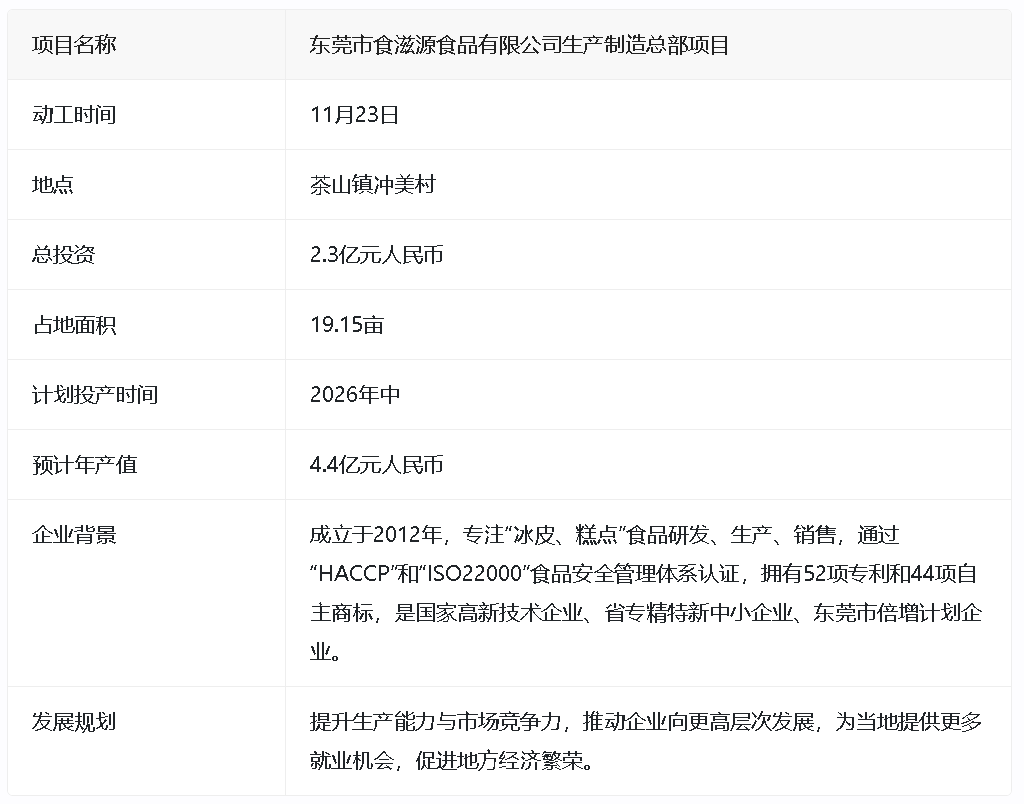The width and height of the screenshot is (1024, 804).
Task: Click the 项目名称 header cell
Action: (74, 45)
